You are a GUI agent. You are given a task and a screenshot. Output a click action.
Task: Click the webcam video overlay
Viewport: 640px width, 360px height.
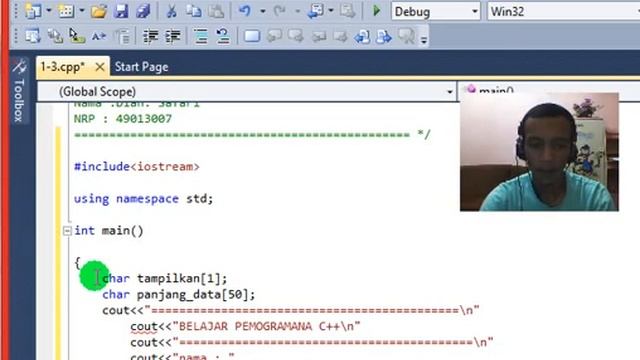pyautogui.click(x=539, y=151)
